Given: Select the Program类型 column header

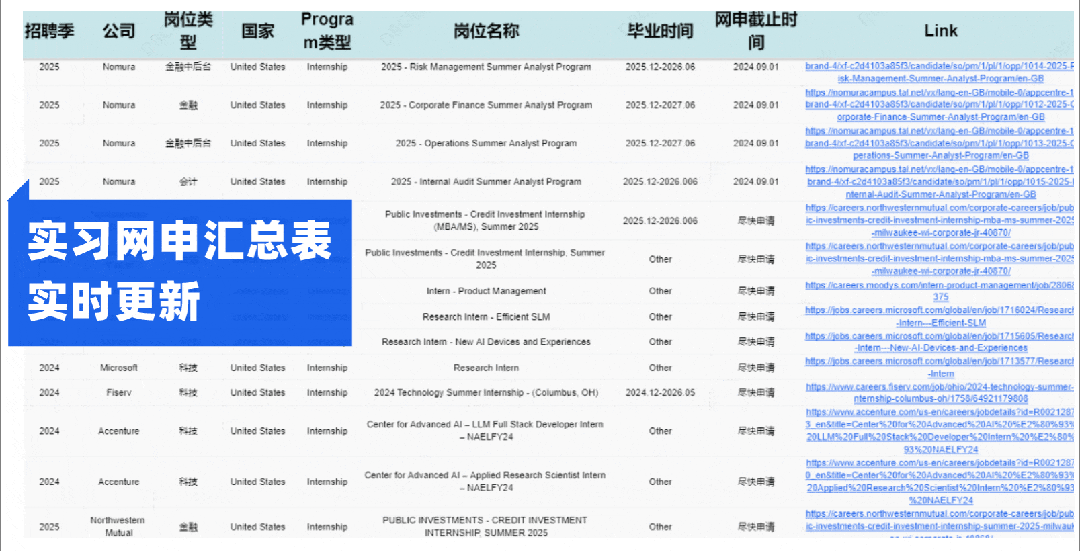Looking at the screenshot, I should (x=327, y=31).
